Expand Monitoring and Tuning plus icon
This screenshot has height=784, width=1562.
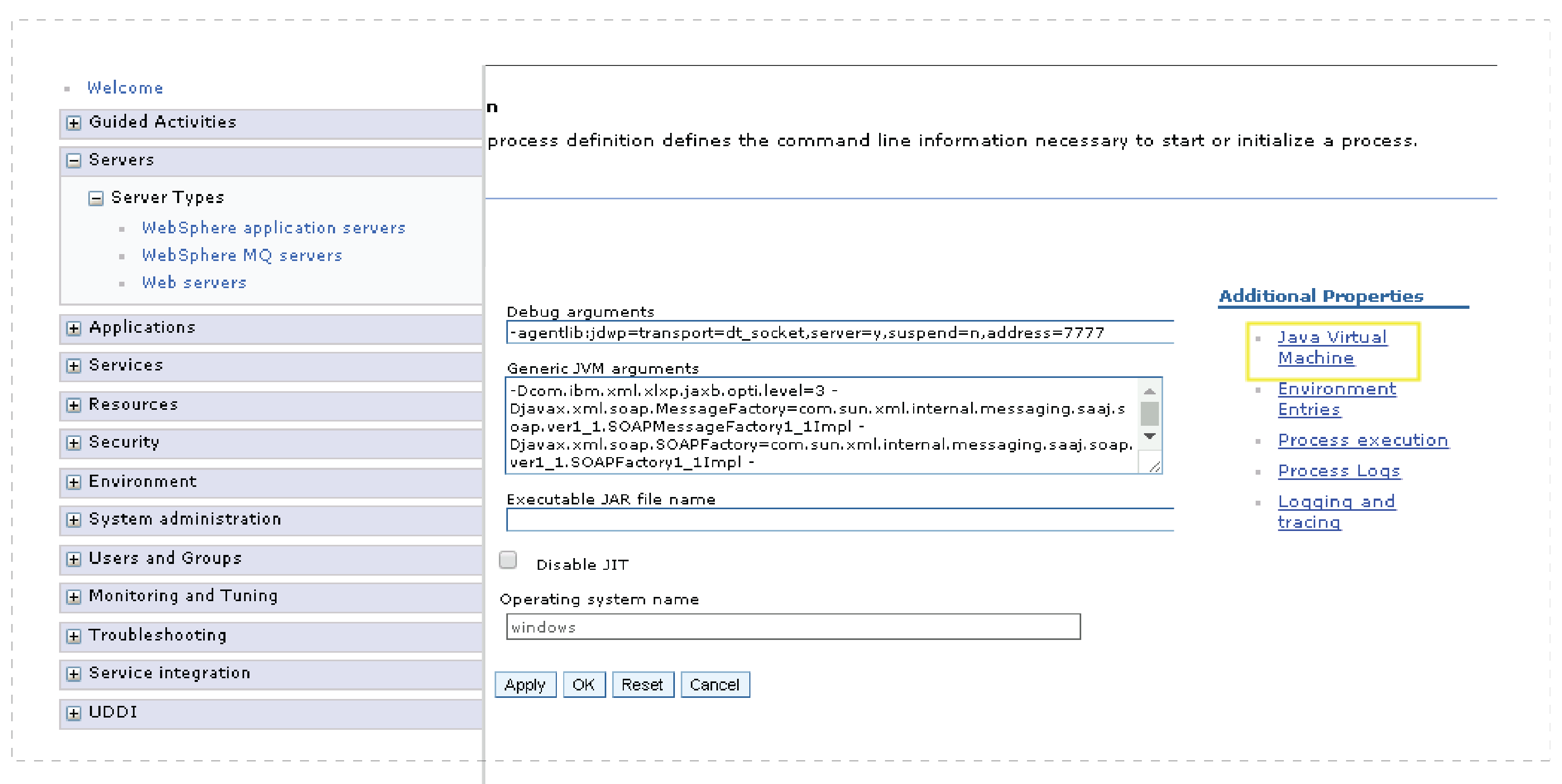click(x=73, y=597)
